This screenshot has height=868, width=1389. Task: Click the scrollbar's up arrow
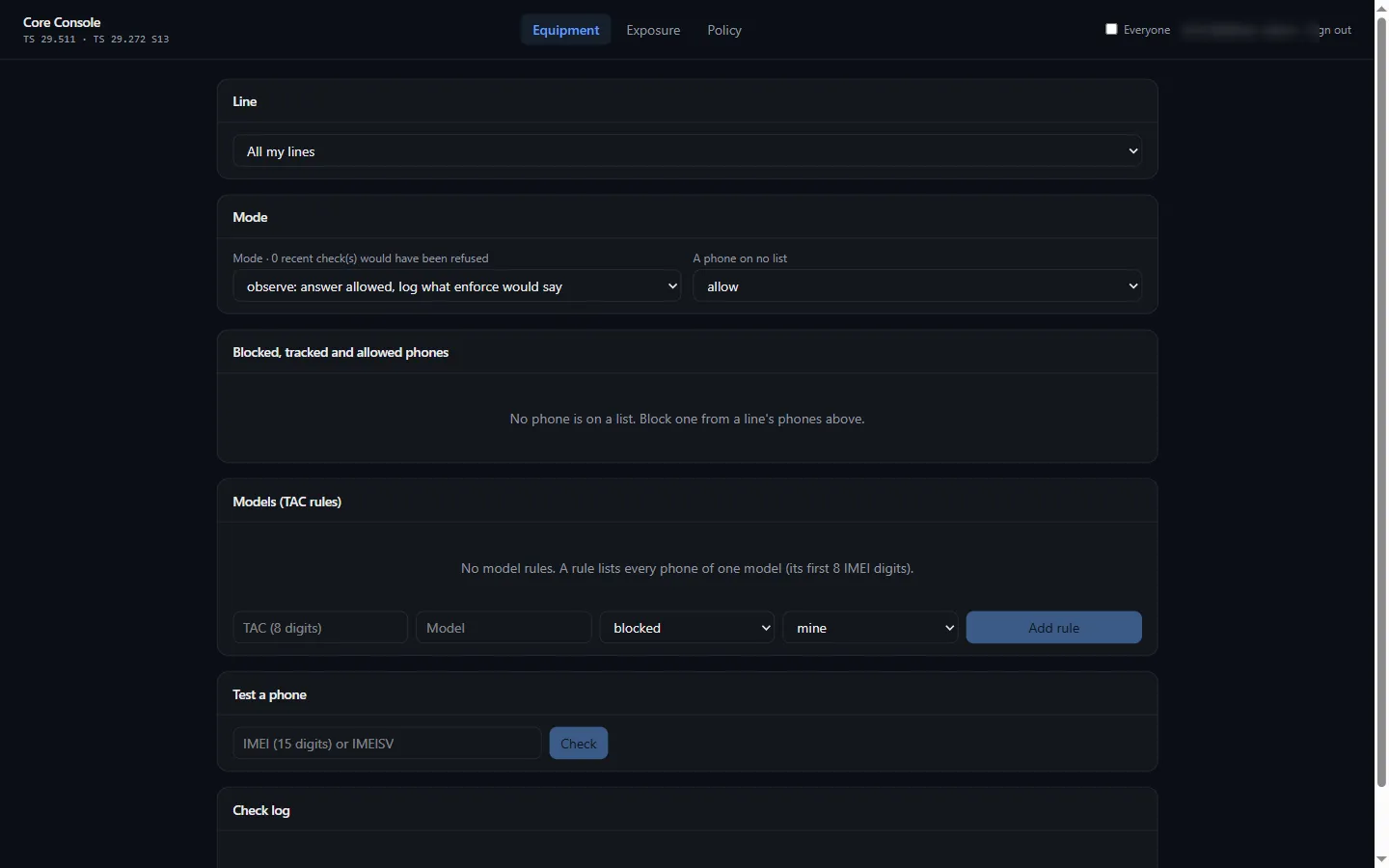point(1381,8)
